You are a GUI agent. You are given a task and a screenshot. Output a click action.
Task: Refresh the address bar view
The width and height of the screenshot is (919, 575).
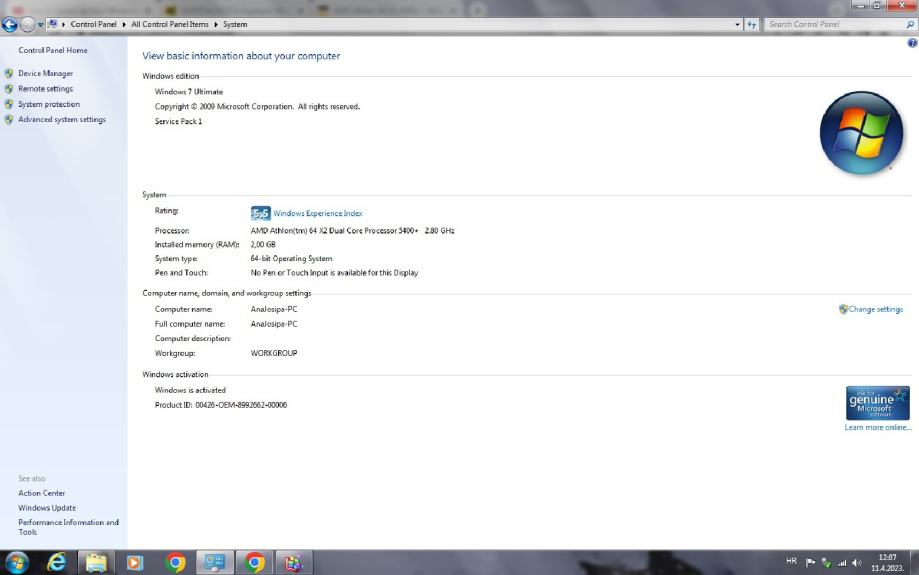[752, 24]
